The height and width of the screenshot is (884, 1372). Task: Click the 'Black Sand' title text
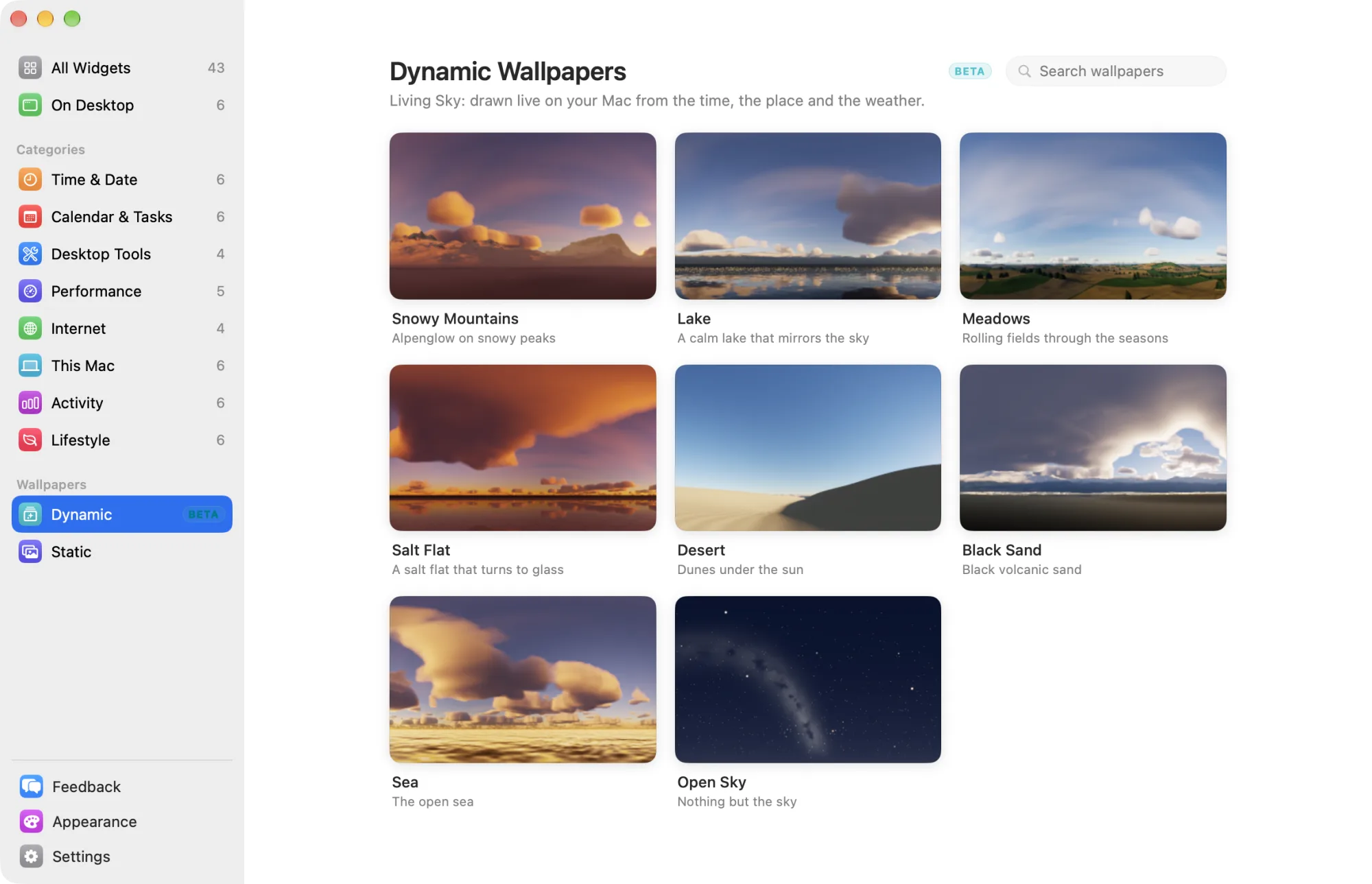[x=1002, y=550]
